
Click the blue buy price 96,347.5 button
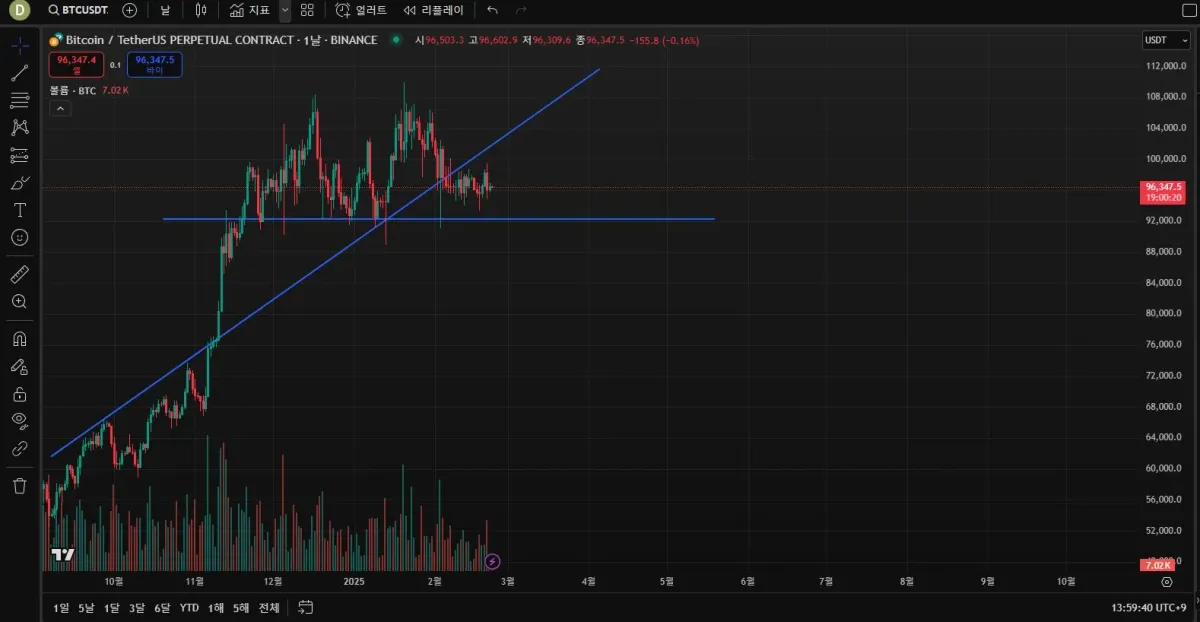tap(155, 64)
